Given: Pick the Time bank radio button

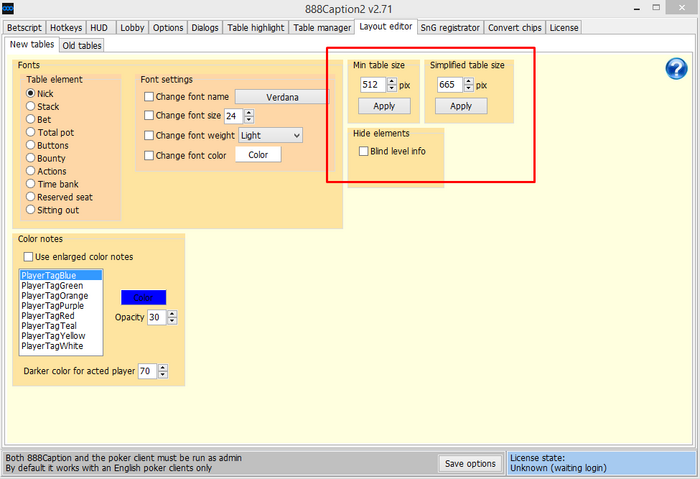Looking at the screenshot, I should pyautogui.click(x=30, y=184).
